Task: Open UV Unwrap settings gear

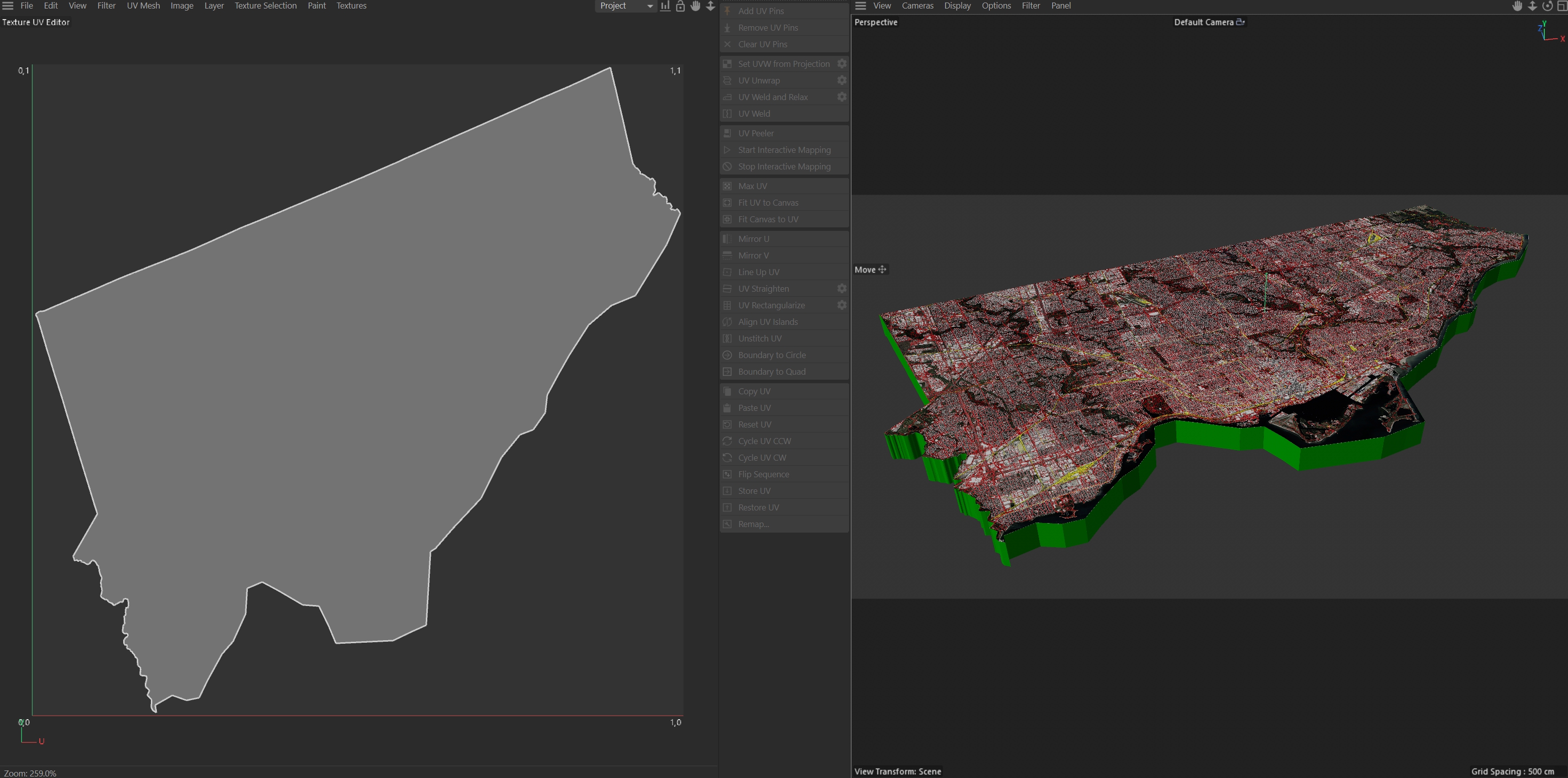Action: (x=842, y=80)
